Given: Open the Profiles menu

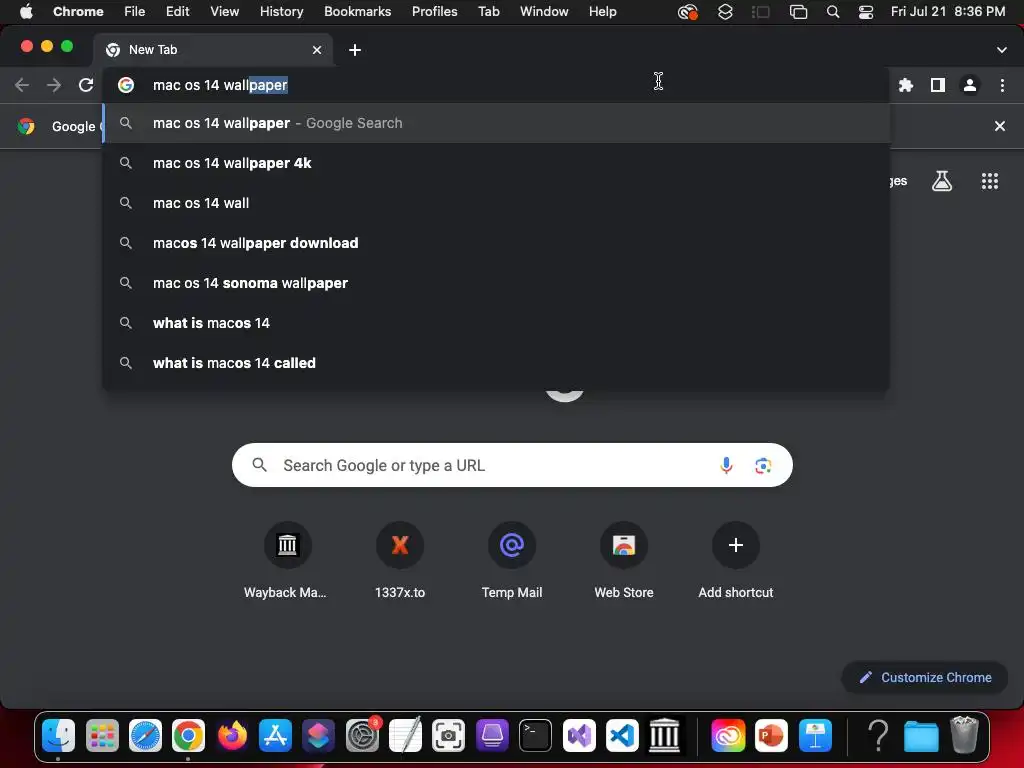Looking at the screenshot, I should pos(434,11).
